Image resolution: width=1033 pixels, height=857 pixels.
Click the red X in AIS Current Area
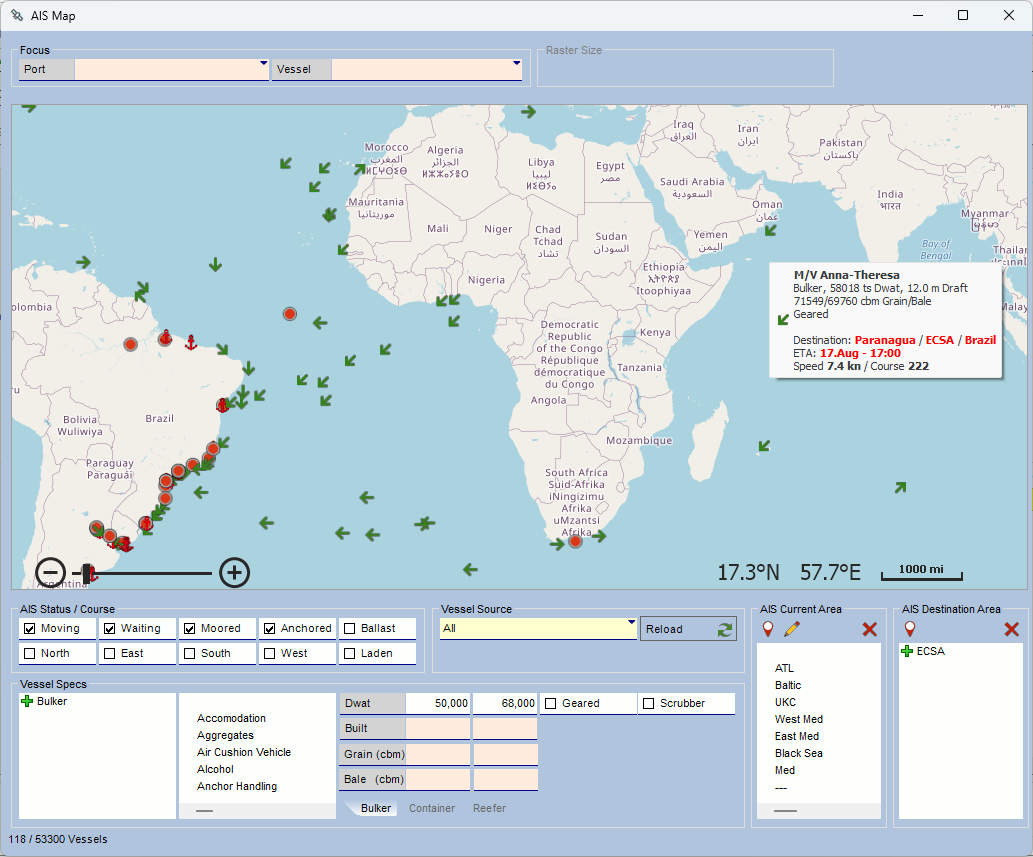(870, 629)
